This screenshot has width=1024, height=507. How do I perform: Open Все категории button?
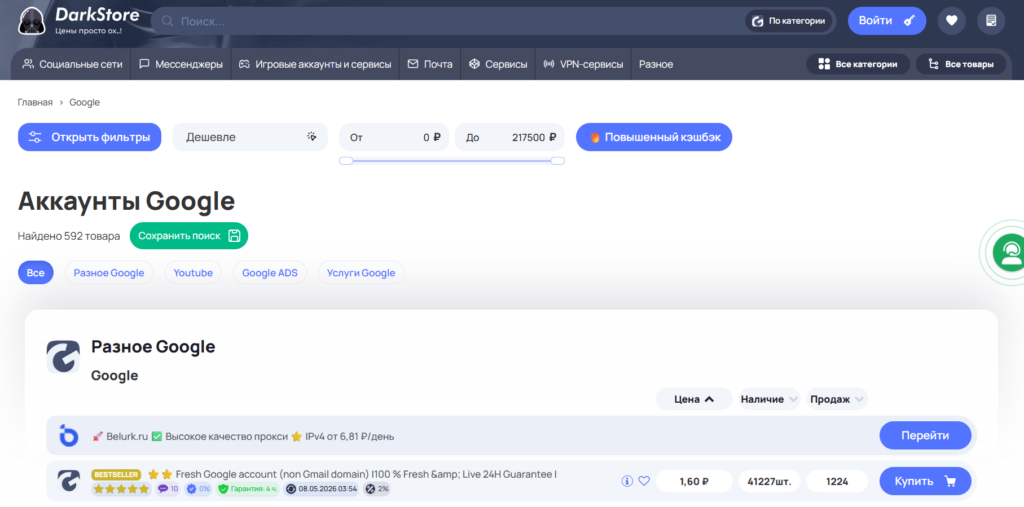(857, 64)
